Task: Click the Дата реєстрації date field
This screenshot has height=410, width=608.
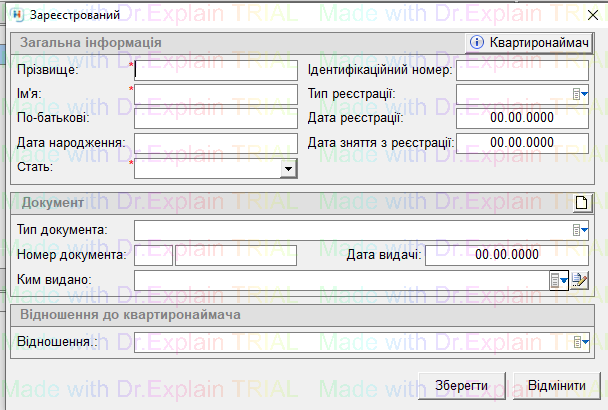Action: 522,119
